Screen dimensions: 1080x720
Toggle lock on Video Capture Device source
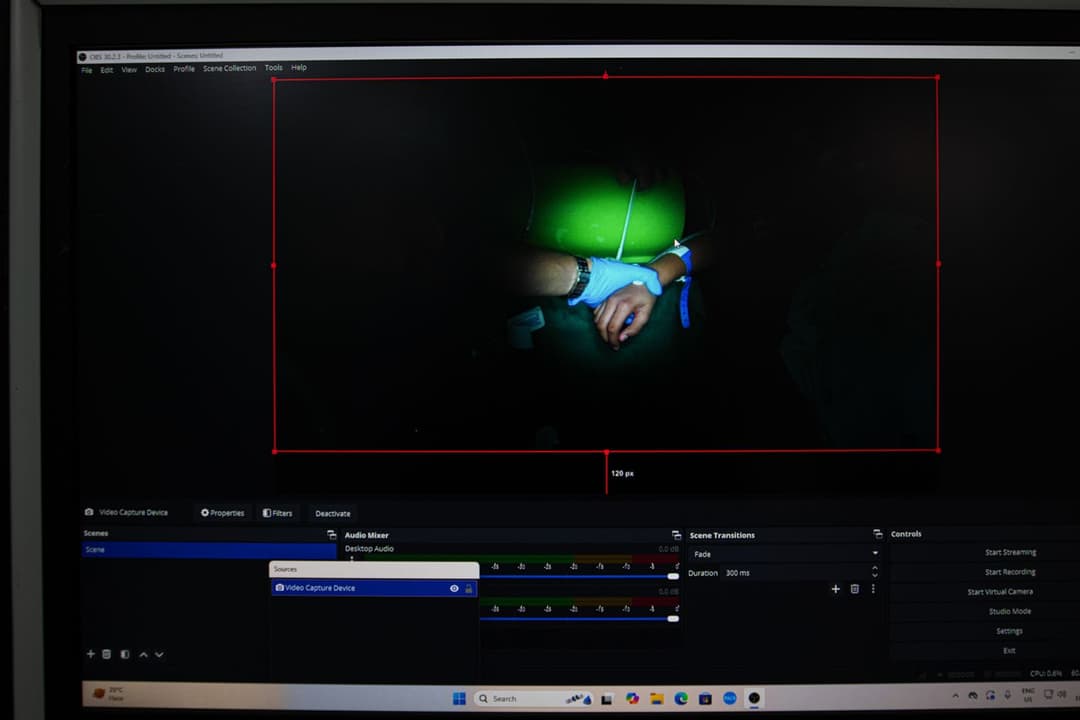(468, 588)
